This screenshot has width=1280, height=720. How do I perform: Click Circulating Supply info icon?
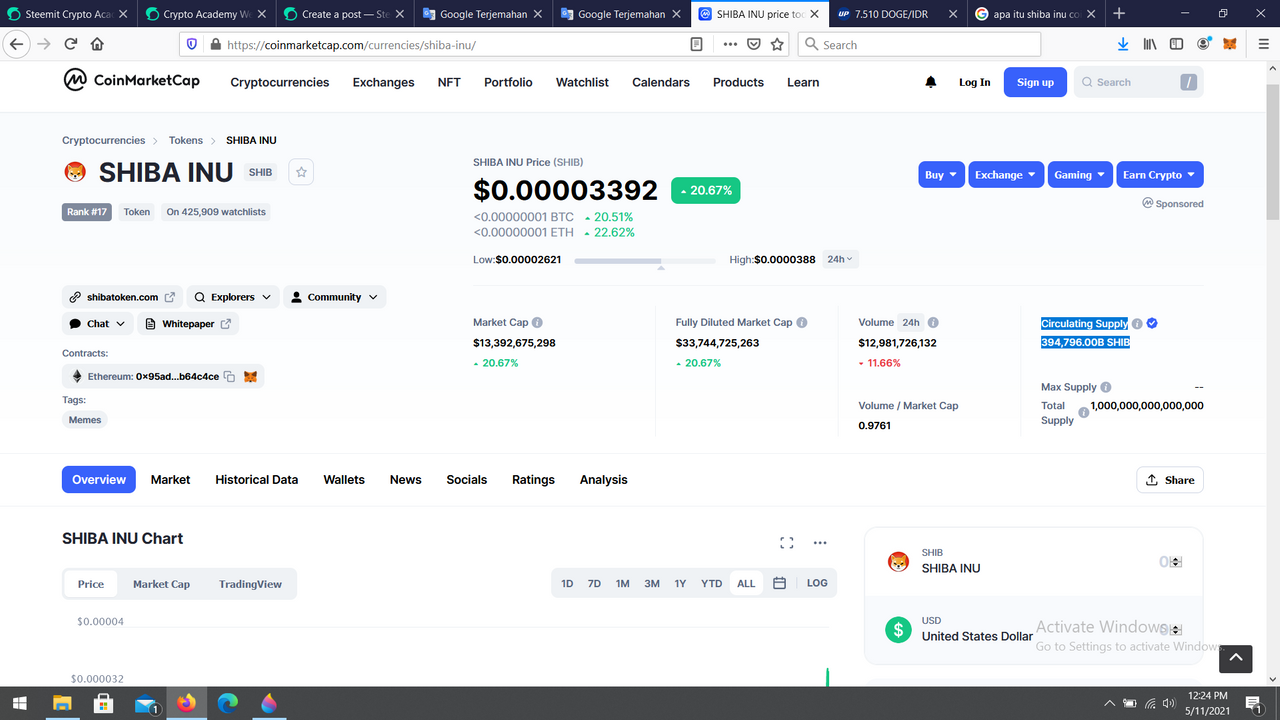pos(1137,324)
